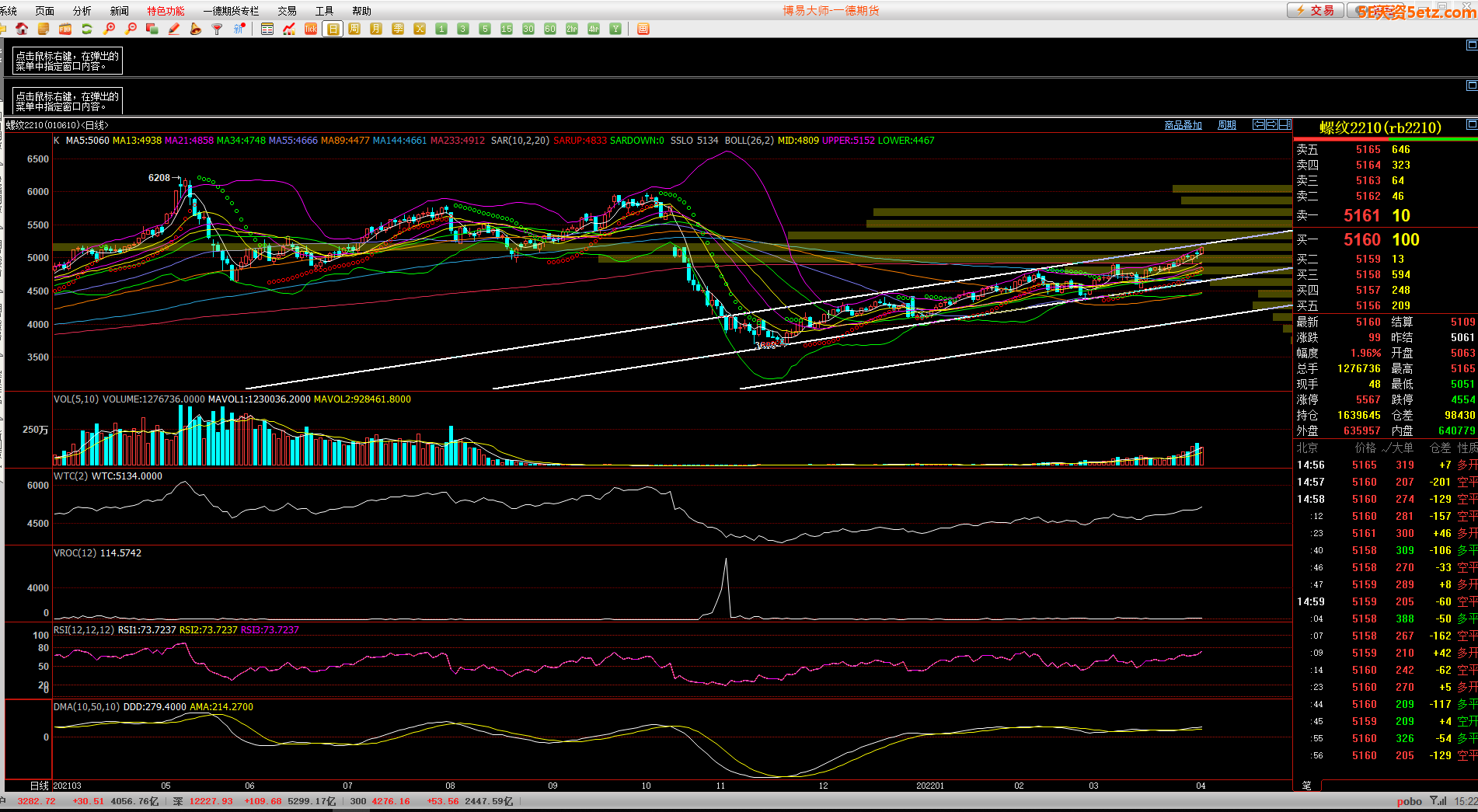
Task: Click the 画 drawing panel icon
Action: tap(643, 29)
